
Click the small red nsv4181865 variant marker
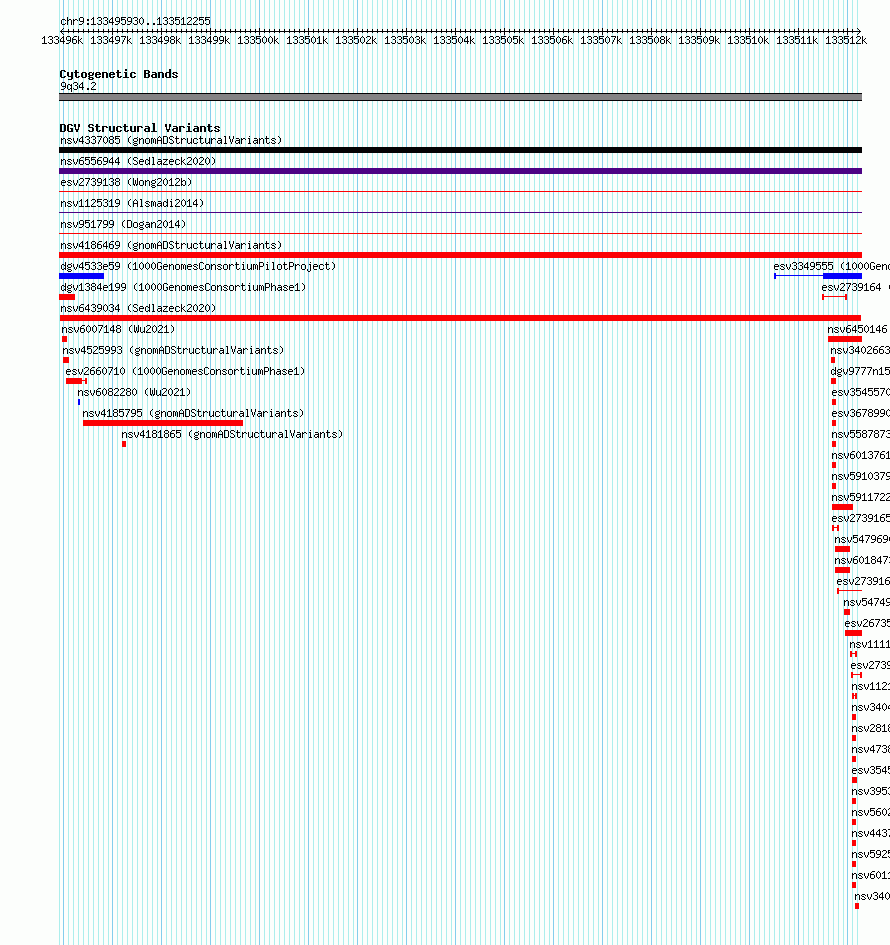[x=124, y=444]
